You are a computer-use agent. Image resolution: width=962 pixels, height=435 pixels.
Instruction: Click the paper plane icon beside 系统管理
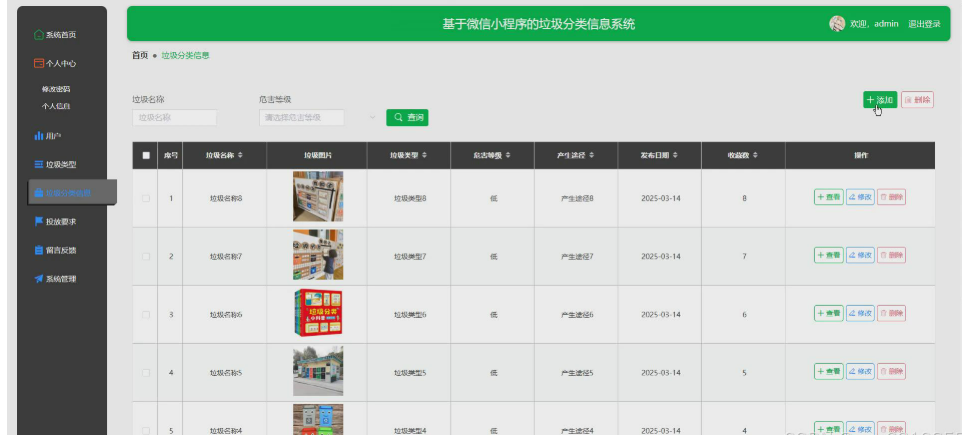coord(39,279)
